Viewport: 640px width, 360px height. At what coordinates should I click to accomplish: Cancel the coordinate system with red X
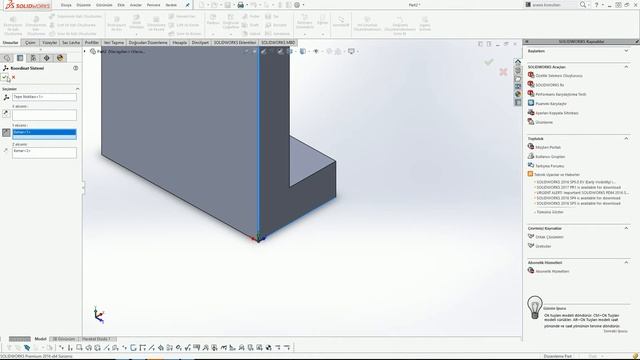tap(14, 77)
